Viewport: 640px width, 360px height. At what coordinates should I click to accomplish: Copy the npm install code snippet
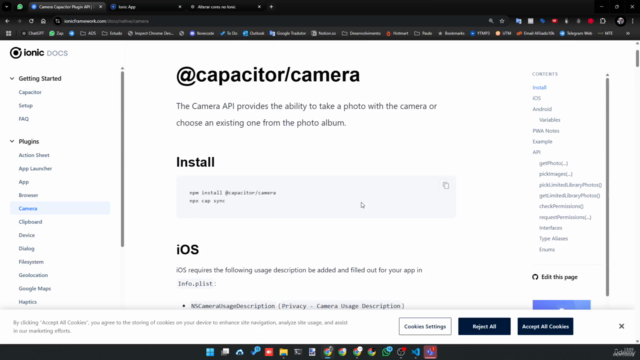(x=446, y=186)
